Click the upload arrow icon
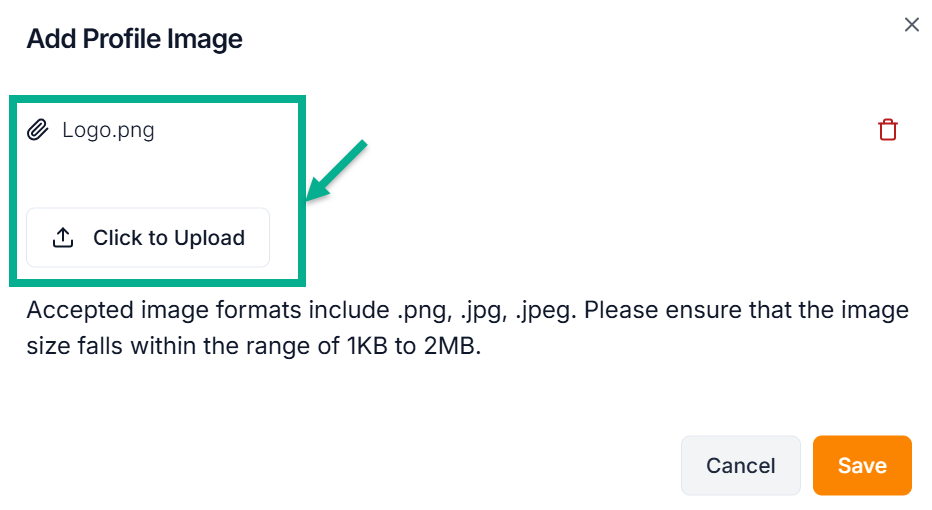The image size is (932, 510). pos(63,238)
